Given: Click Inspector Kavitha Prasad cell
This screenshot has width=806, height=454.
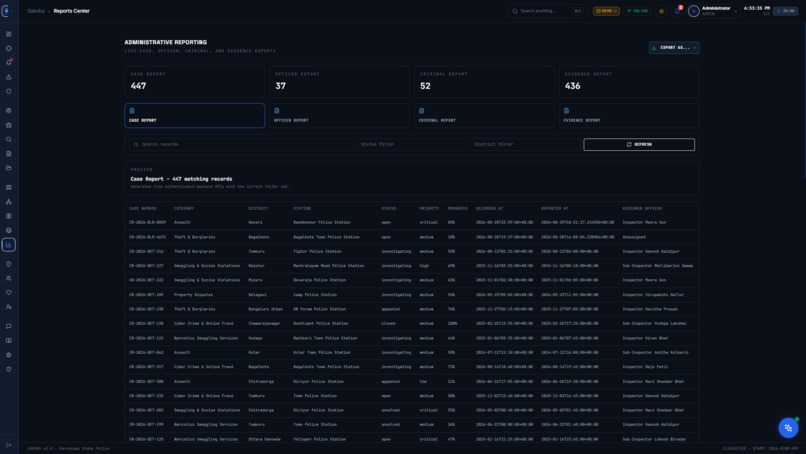Looking at the screenshot, I should pyautogui.click(x=650, y=309).
